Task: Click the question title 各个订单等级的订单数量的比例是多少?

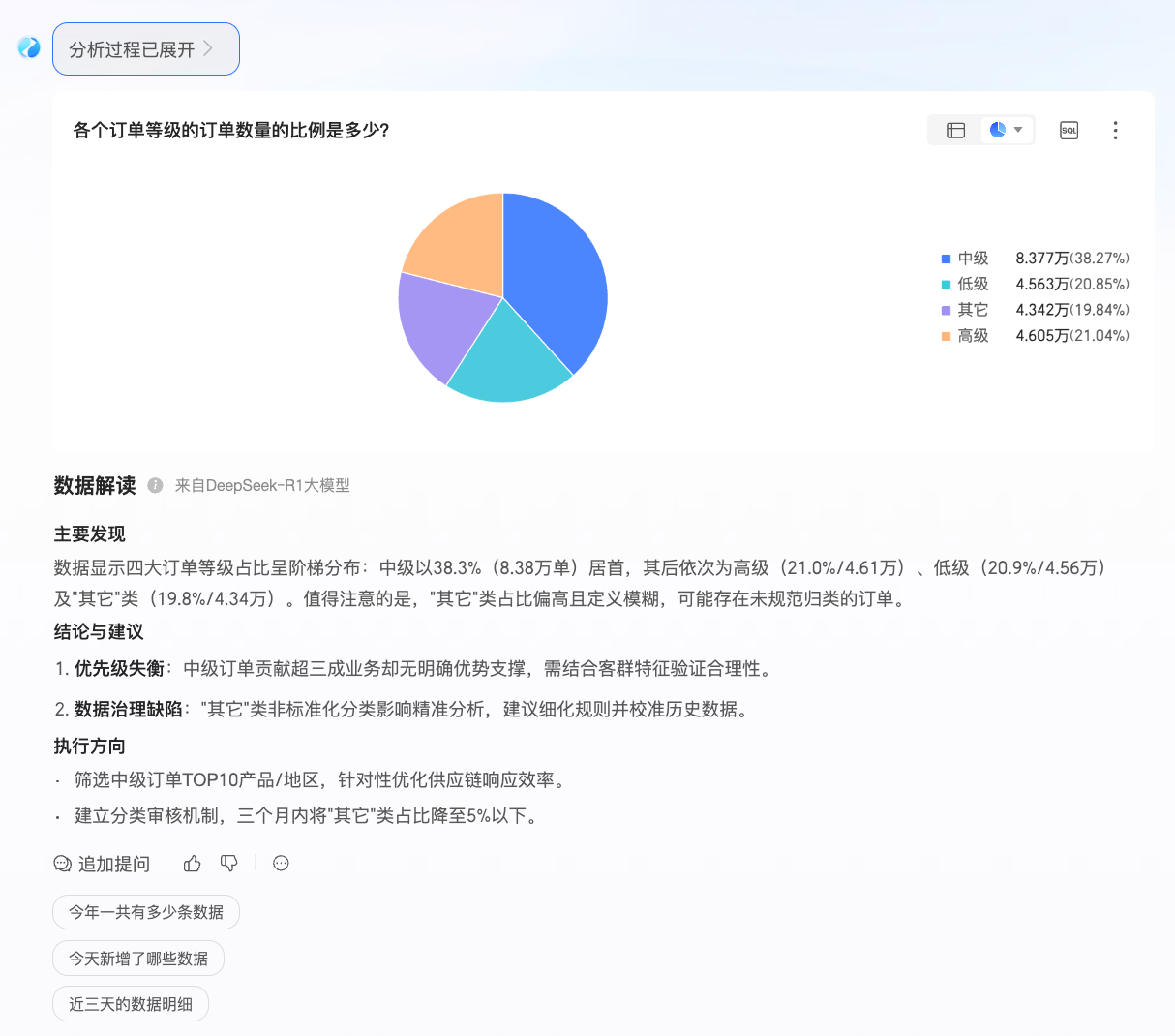Action: (x=231, y=130)
